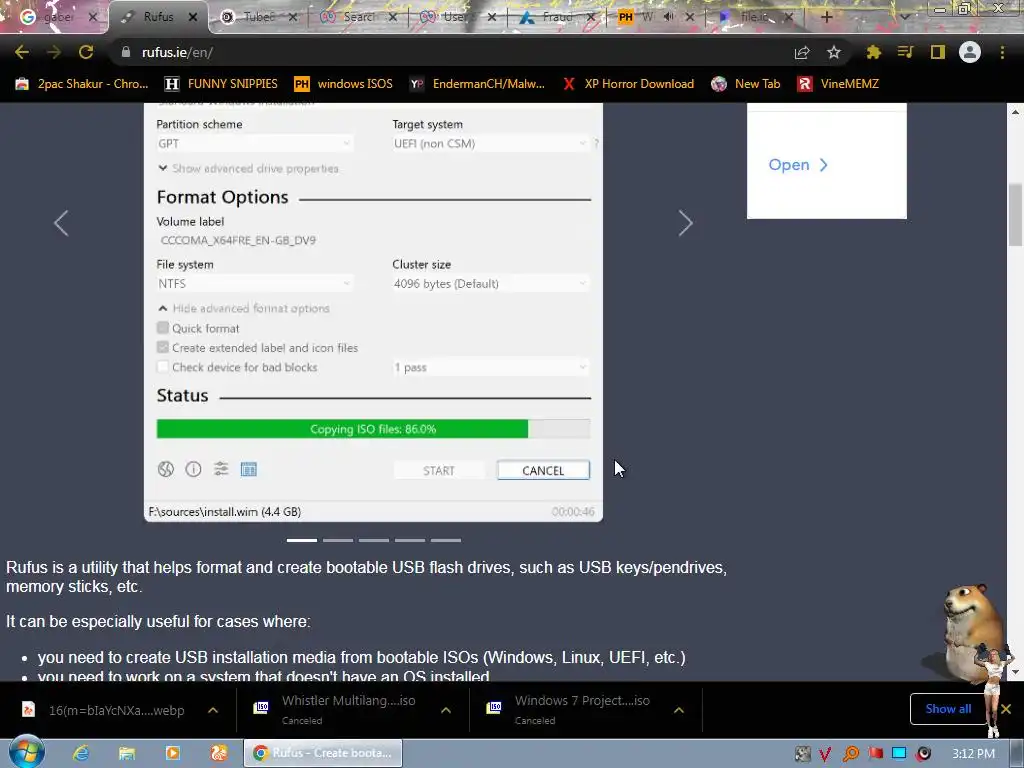Open Windows Explorer from the taskbar

click(x=127, y=754)
